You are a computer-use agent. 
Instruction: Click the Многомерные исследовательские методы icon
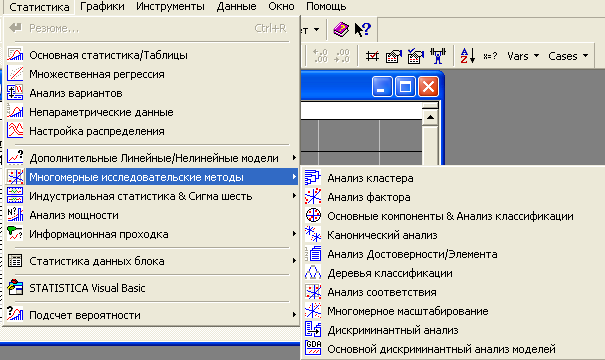15,177
